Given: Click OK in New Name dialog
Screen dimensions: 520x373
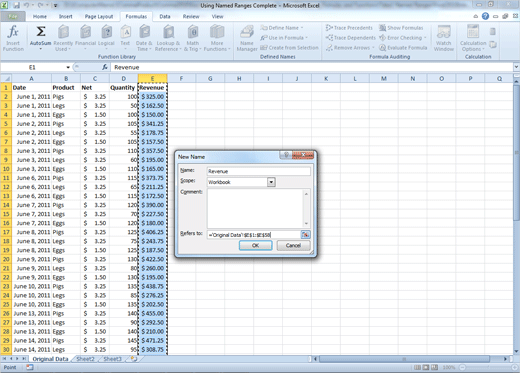Looking at the screenshot, I should coord(255,245).
